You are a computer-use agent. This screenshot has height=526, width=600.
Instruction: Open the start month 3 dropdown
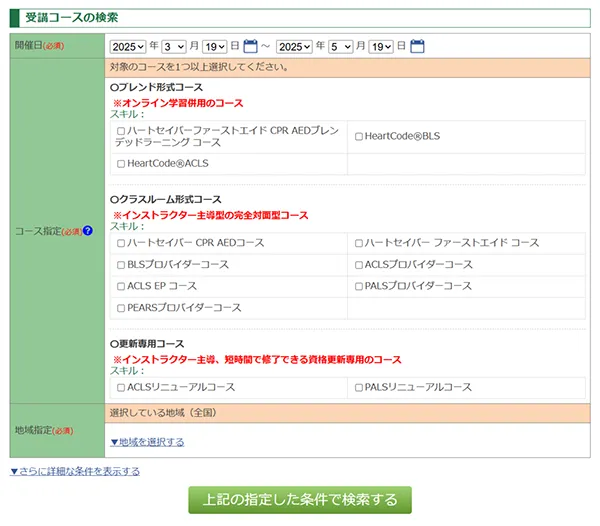click(174, 47)
